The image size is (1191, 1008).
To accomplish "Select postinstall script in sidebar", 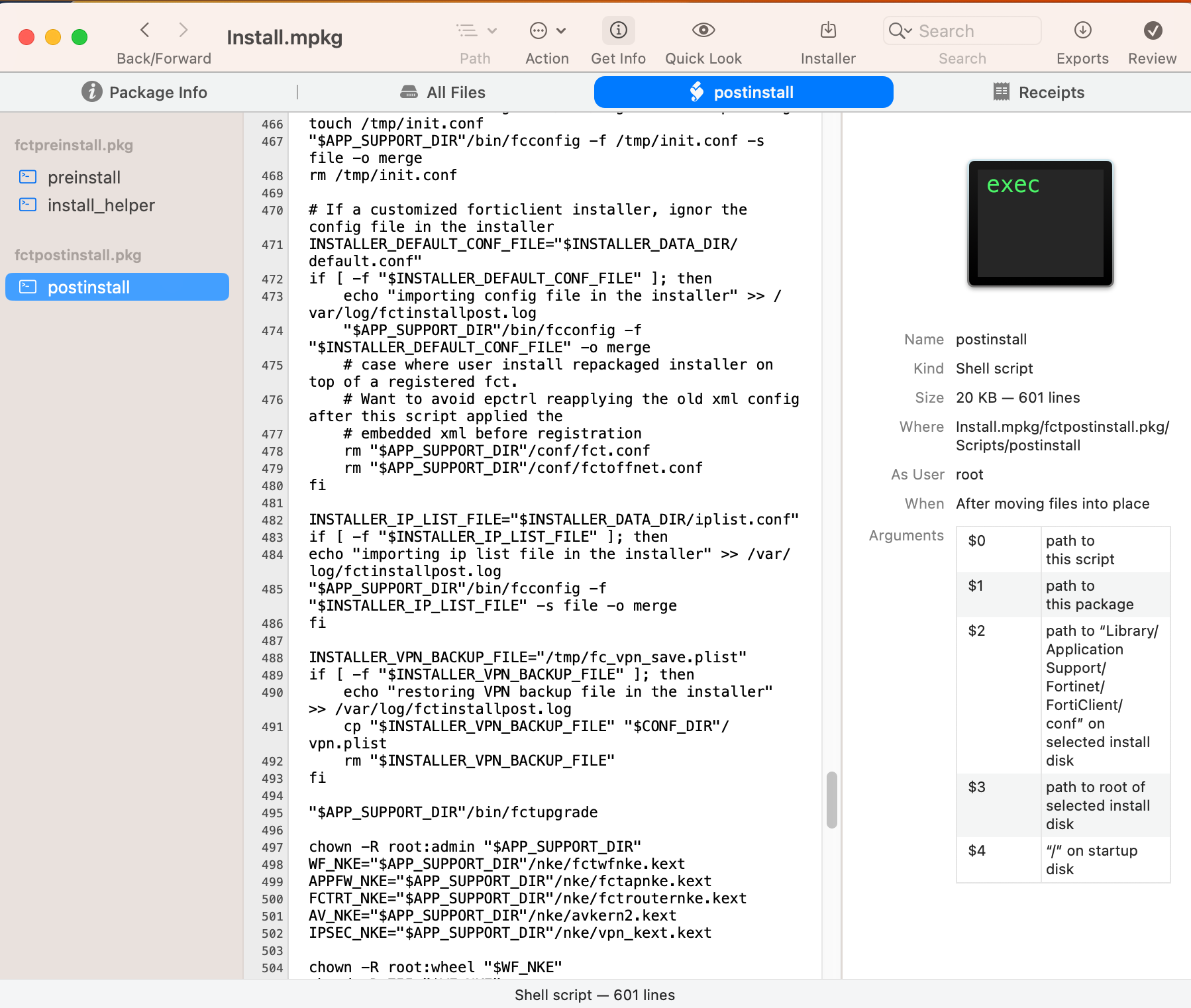I will [x=89, y=287].
